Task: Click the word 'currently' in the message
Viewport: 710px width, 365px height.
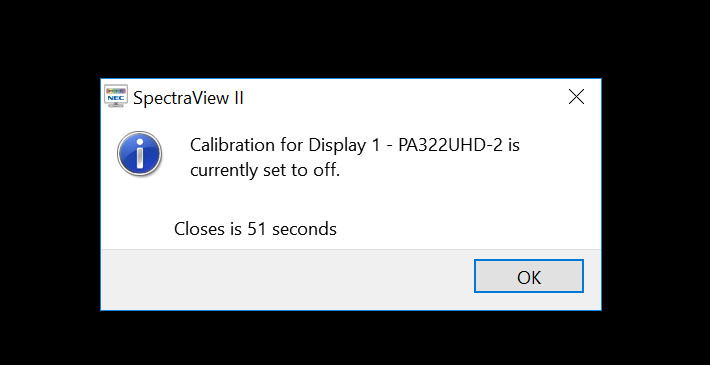Action: tap(224, 172)
